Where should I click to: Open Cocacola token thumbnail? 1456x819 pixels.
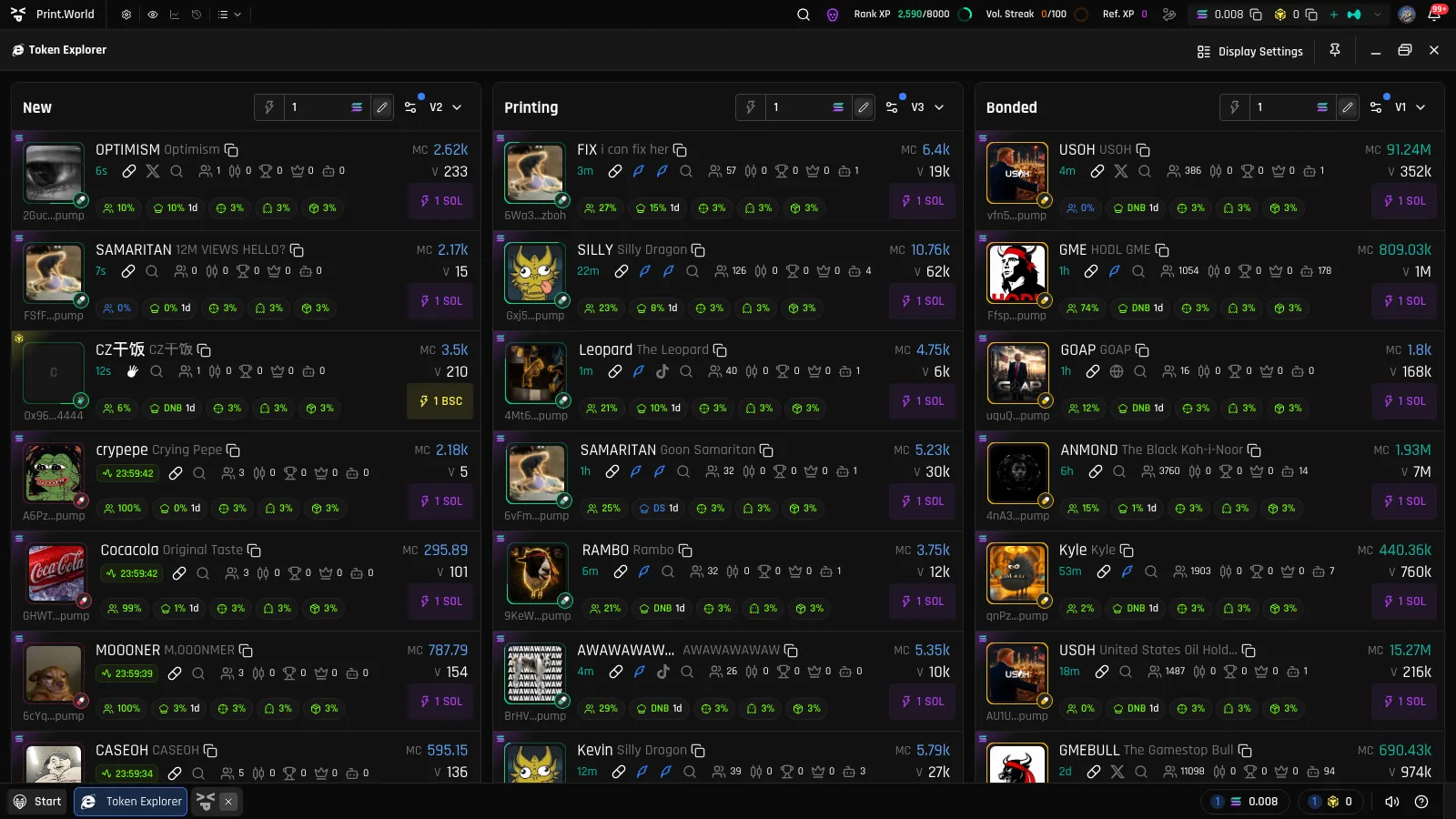56,573
